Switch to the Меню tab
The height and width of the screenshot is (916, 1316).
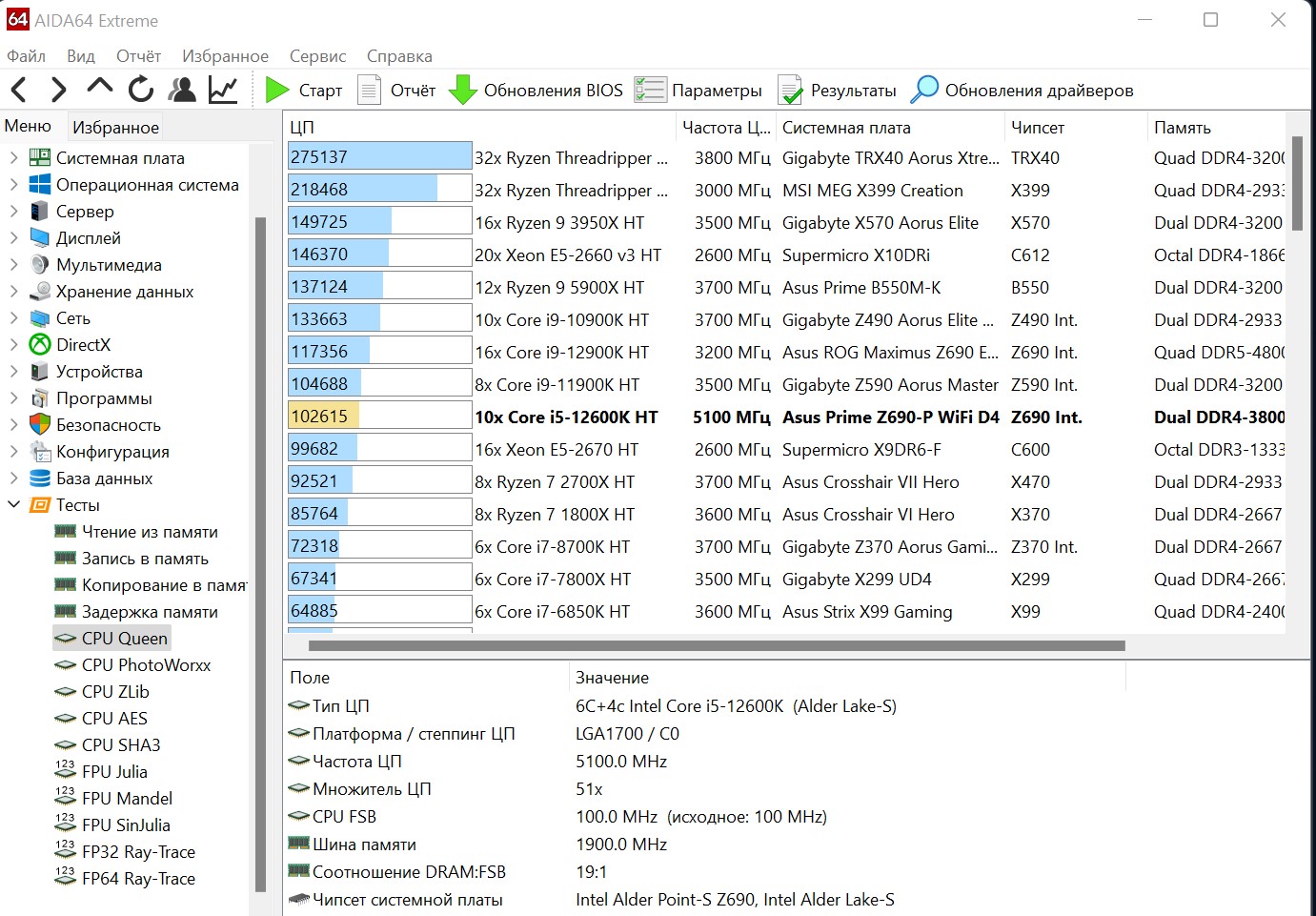pos(28,126)
